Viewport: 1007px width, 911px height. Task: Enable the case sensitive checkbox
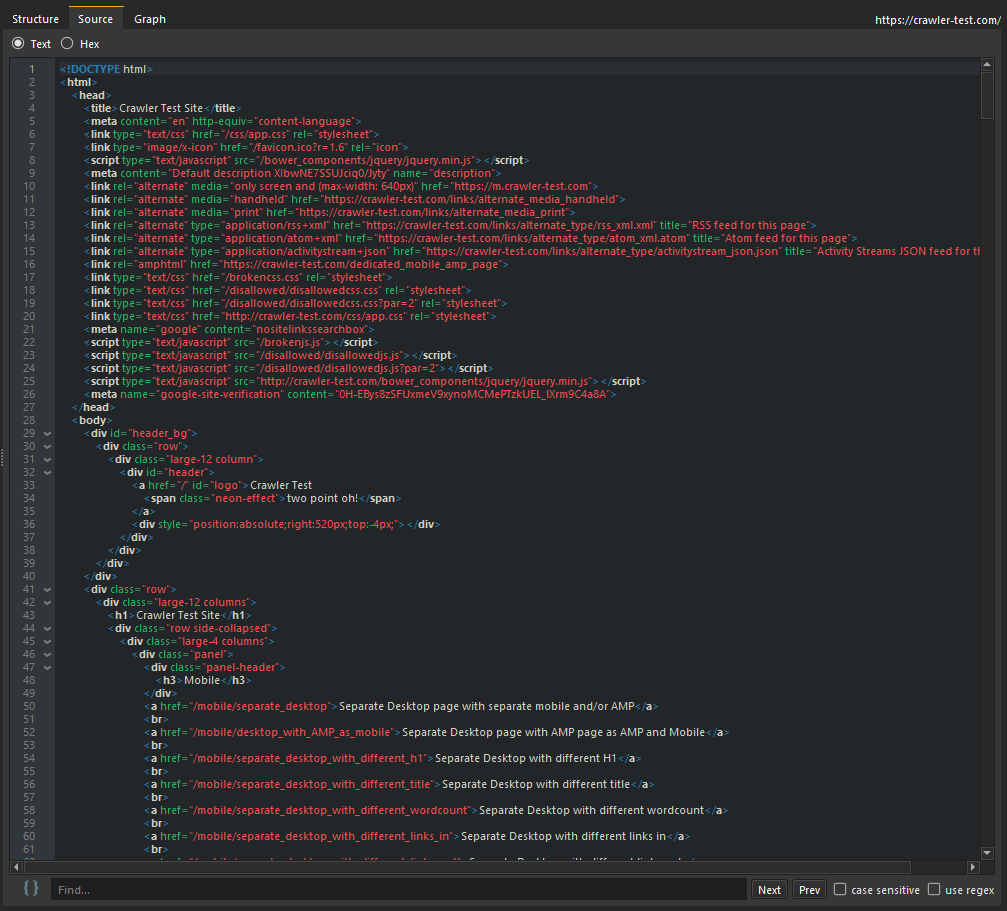click(x=840, y=889)
